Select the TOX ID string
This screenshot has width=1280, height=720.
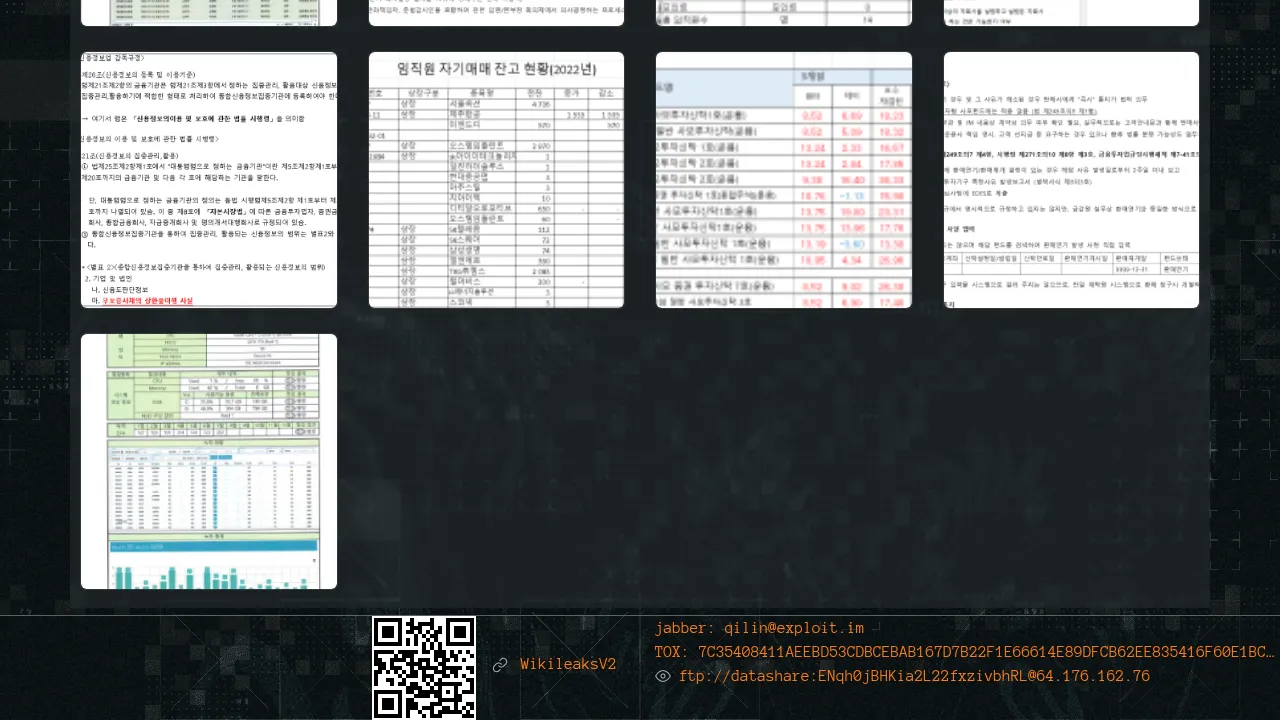click(x=964, y=652)
